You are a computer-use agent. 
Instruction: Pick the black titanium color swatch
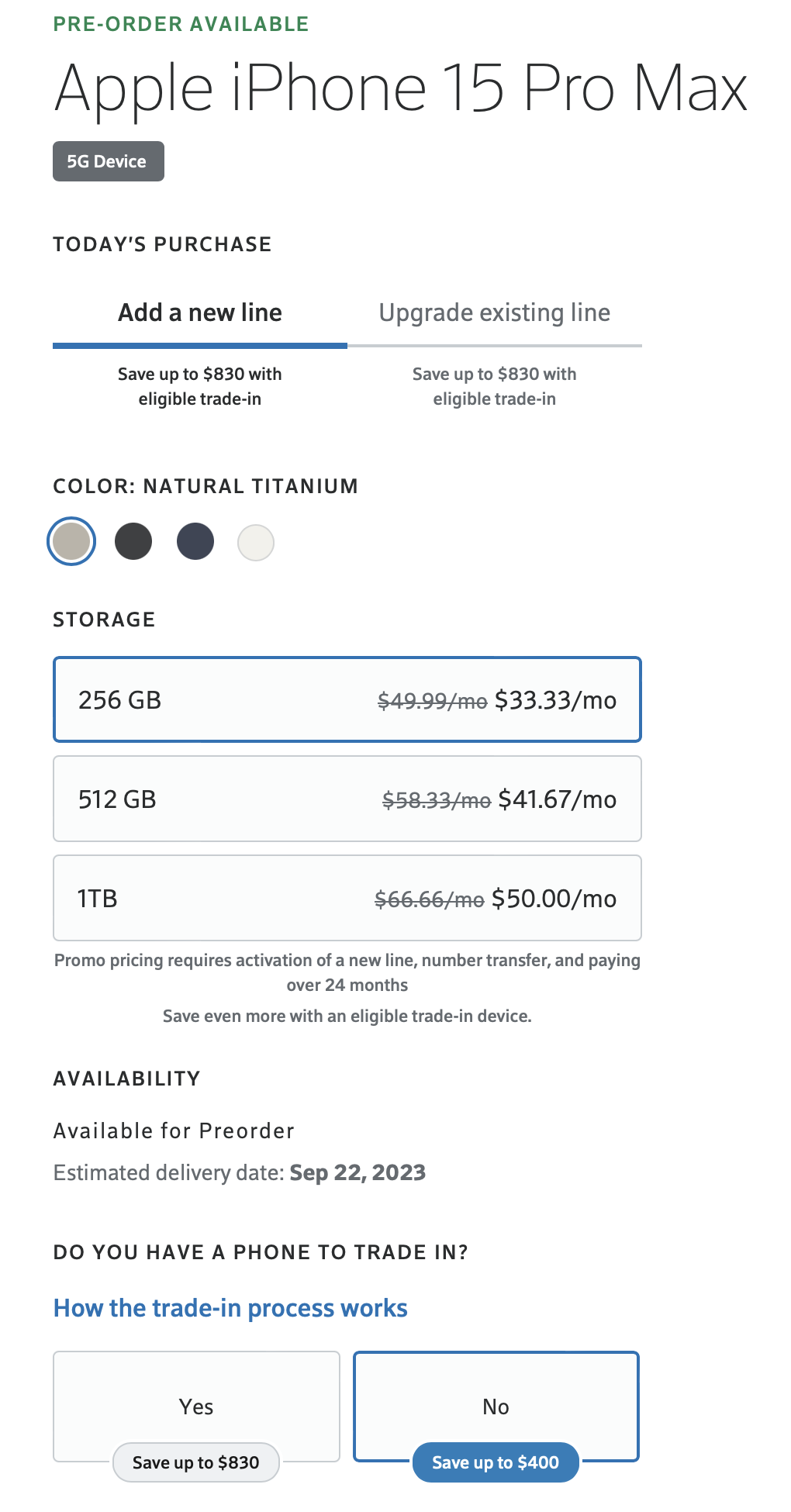coord(133,541)
